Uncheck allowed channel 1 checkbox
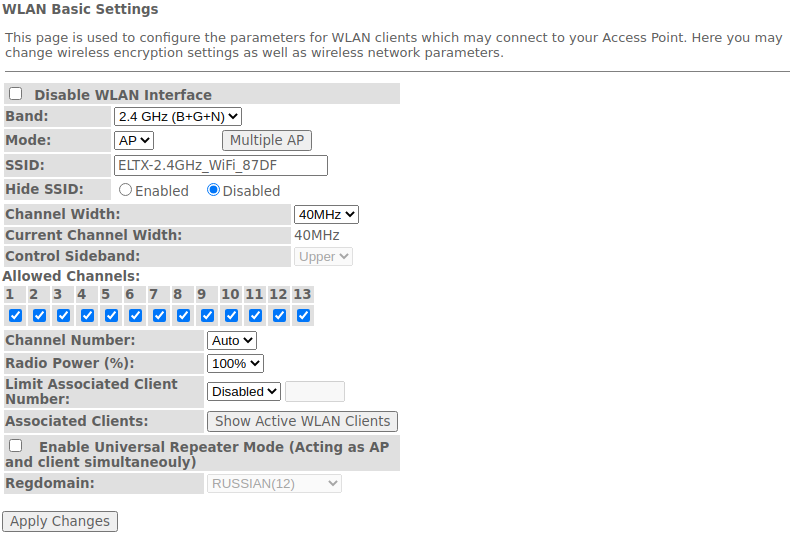The width and height of the screenshot is (790, 534). [x=15, y=316]
